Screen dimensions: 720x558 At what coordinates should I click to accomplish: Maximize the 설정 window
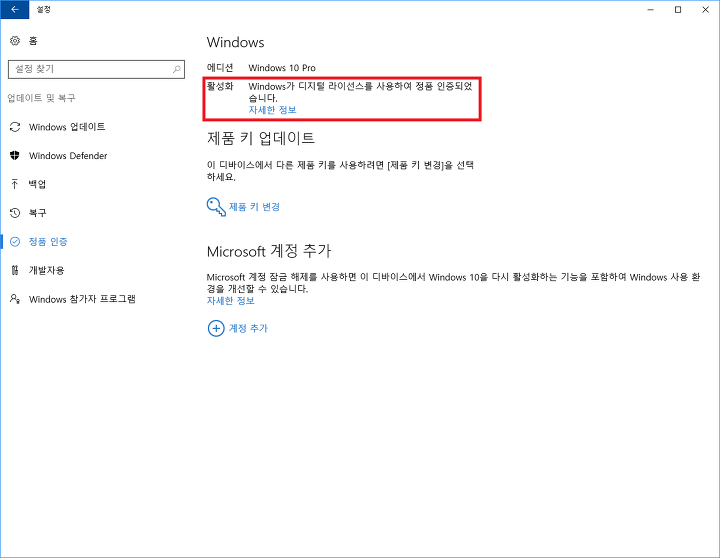tap(678, 10)
